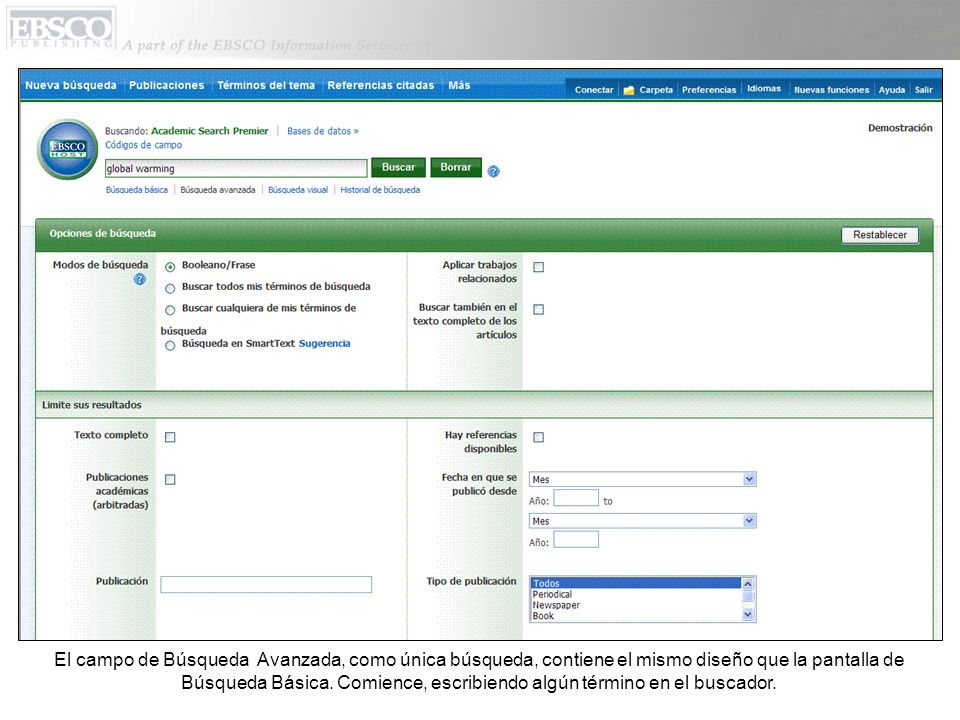Focus the global warming search field

236,168
